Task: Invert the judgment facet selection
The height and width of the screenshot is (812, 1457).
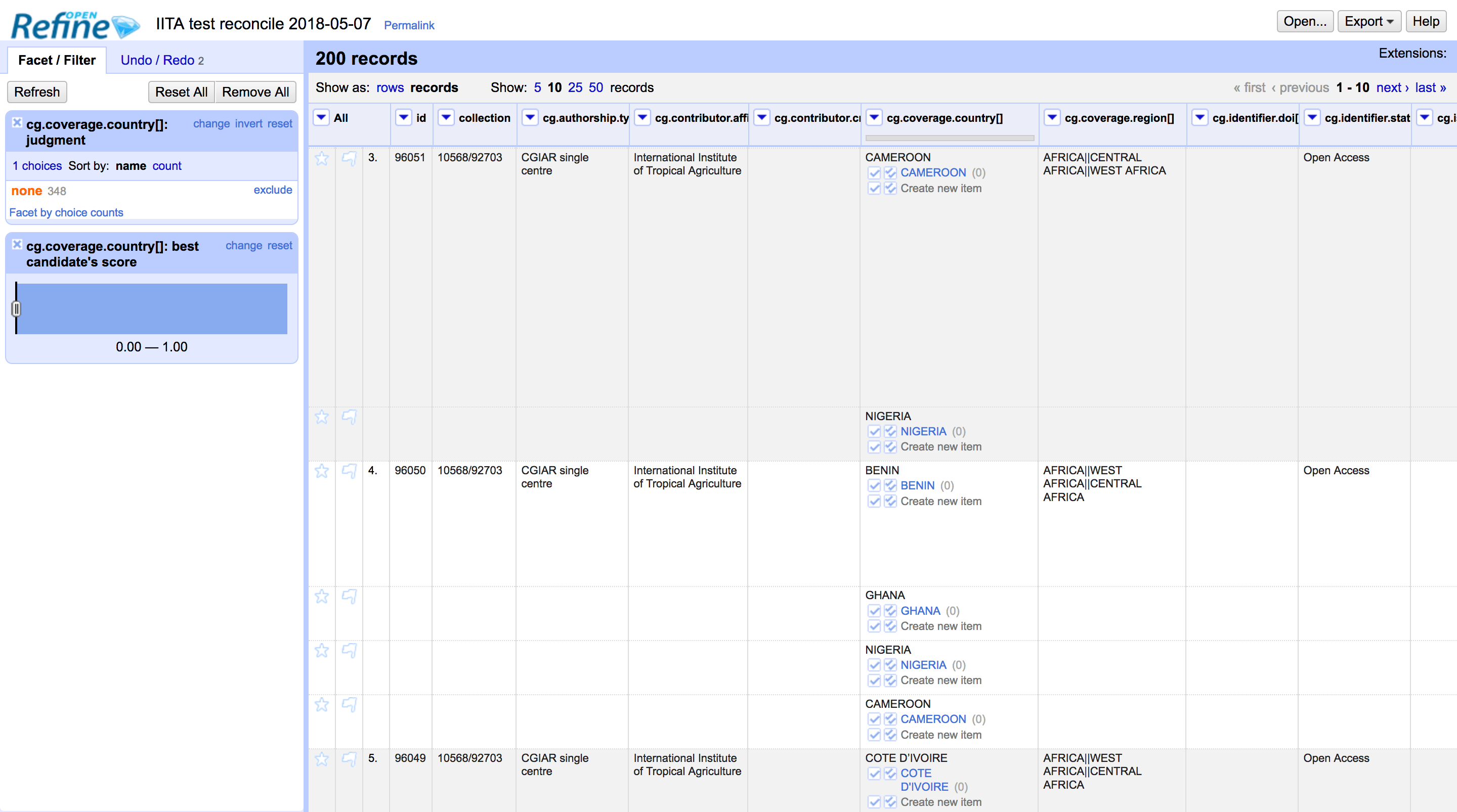Action: (x=249, y=124)
